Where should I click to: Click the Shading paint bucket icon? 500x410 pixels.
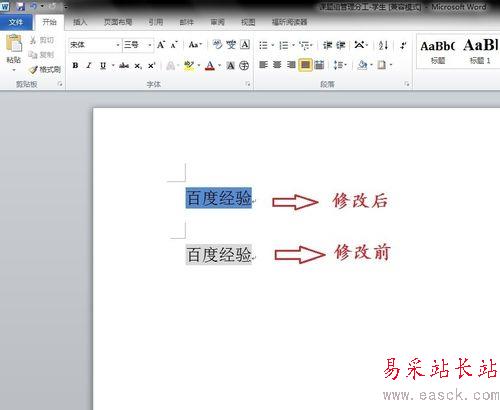pyautogui.click(x=362, y=65)
